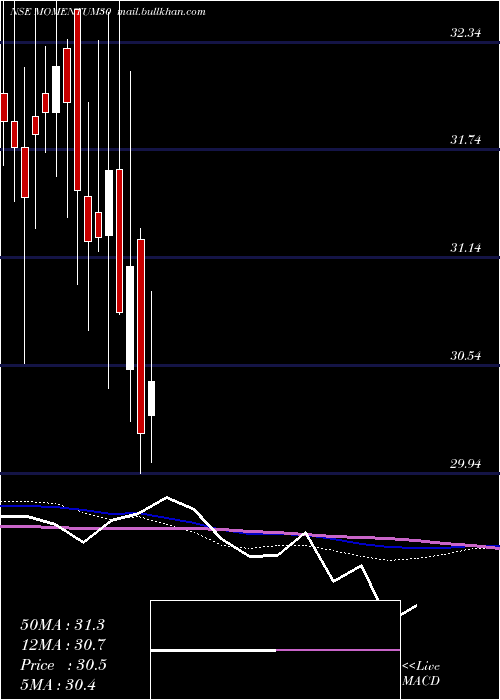Viewport: 500px width, 700px height.
Task: Click the last white candlestick near 30.54
Action: click(151, 398)
